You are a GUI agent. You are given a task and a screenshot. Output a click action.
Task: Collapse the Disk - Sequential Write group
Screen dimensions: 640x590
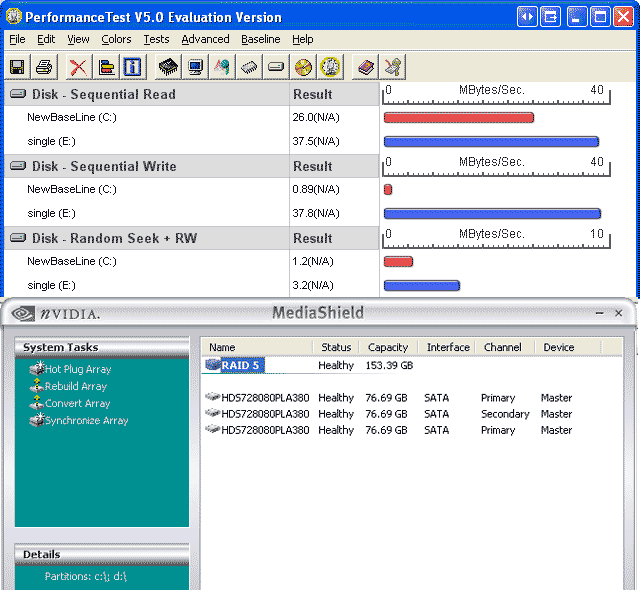pos(18,166)
